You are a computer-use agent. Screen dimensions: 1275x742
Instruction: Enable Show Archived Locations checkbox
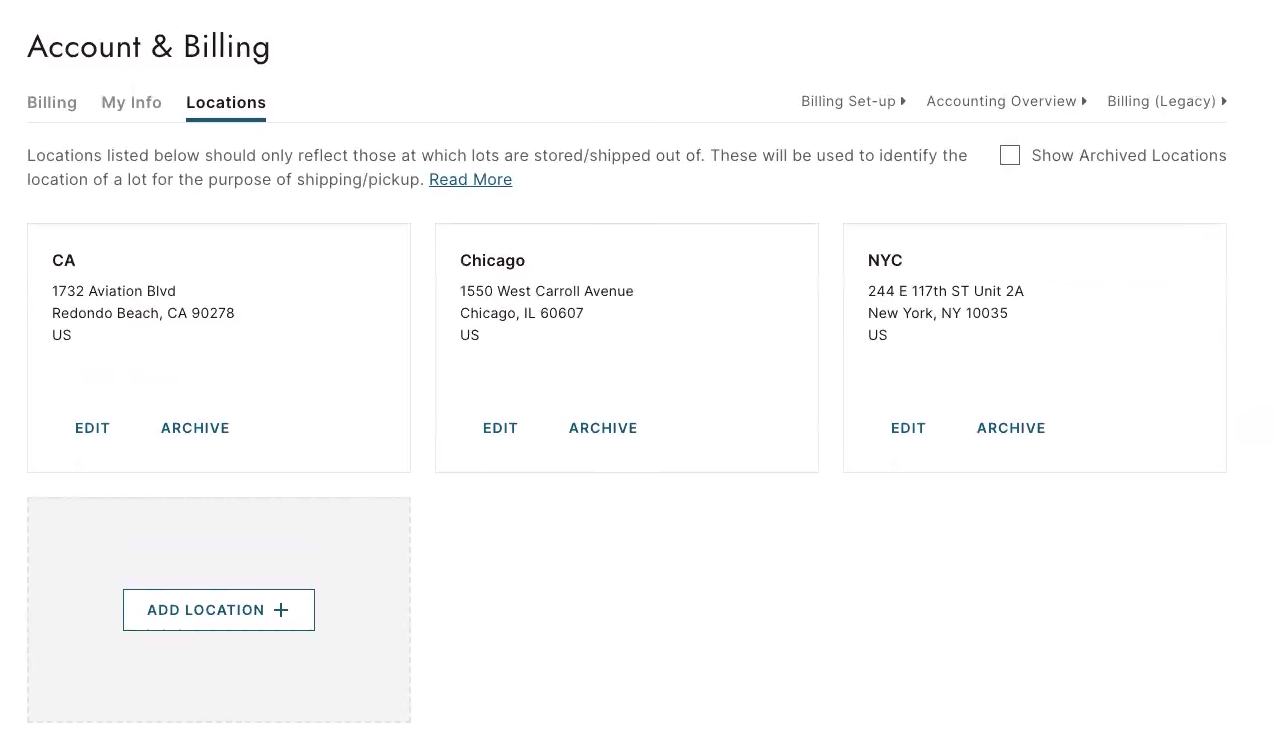[x=1010, y=155]
